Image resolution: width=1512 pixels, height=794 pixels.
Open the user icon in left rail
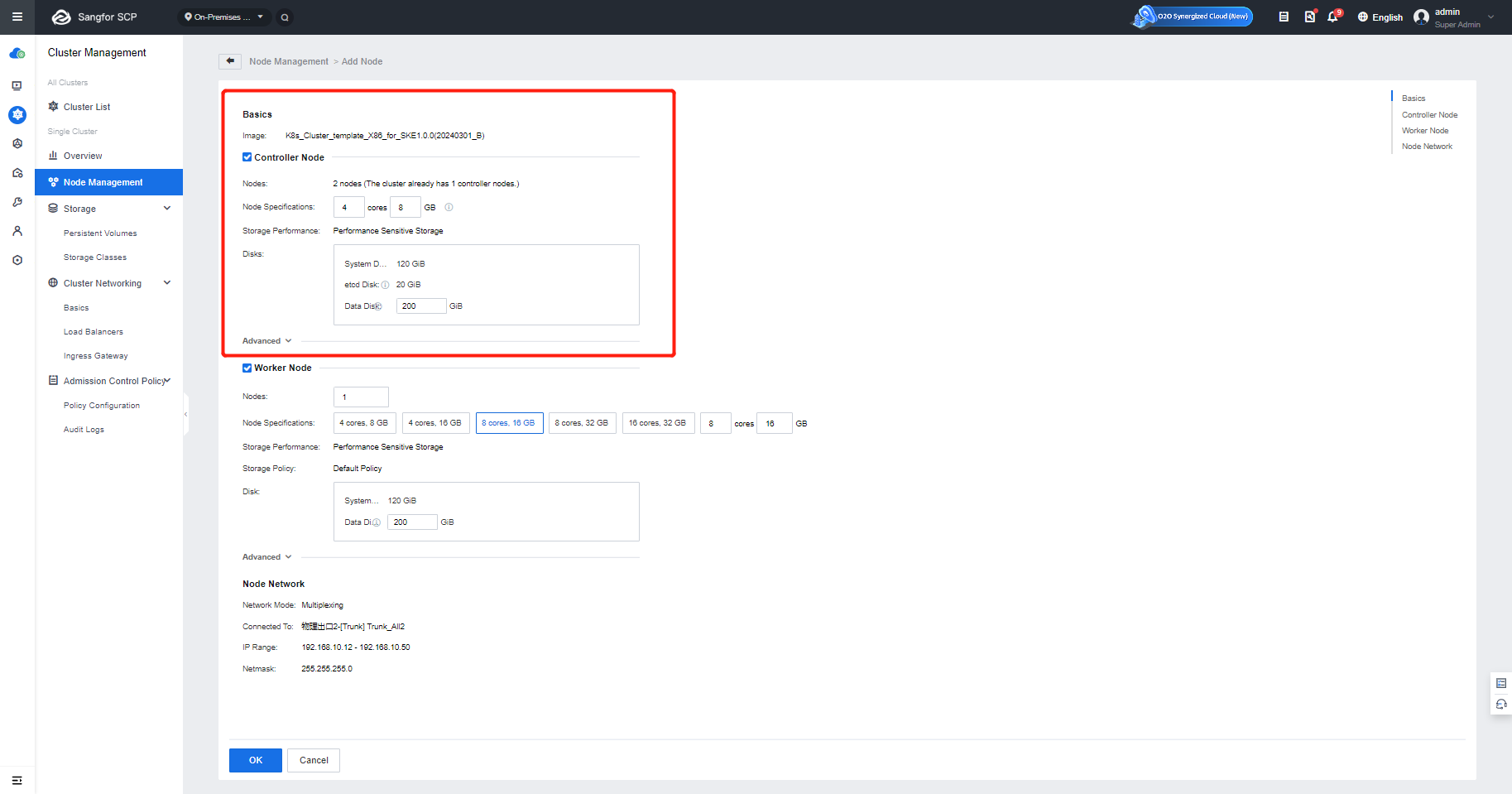(17, 231)
